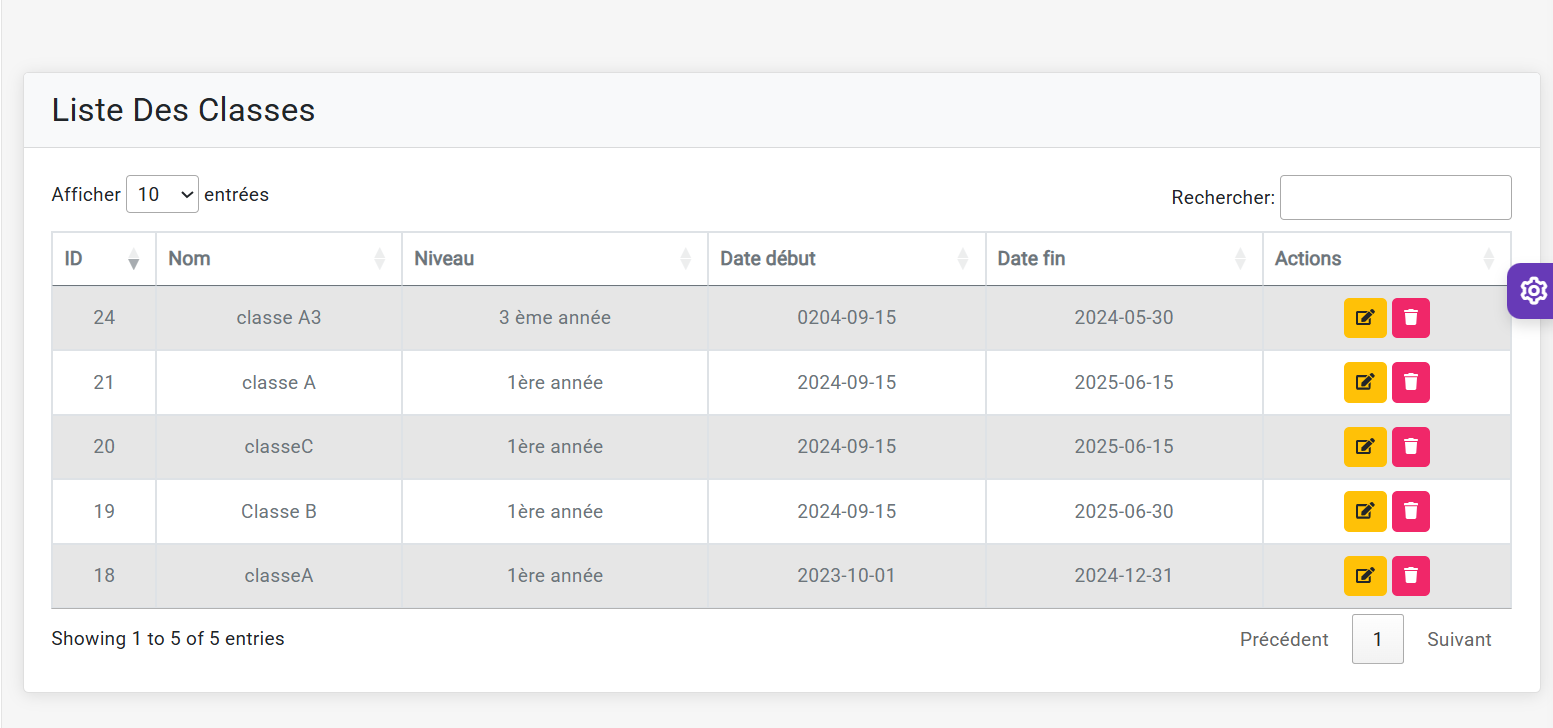1553x728 pixels.
Task: Click edit icon for class ID 21
Action: [1364, 382]
